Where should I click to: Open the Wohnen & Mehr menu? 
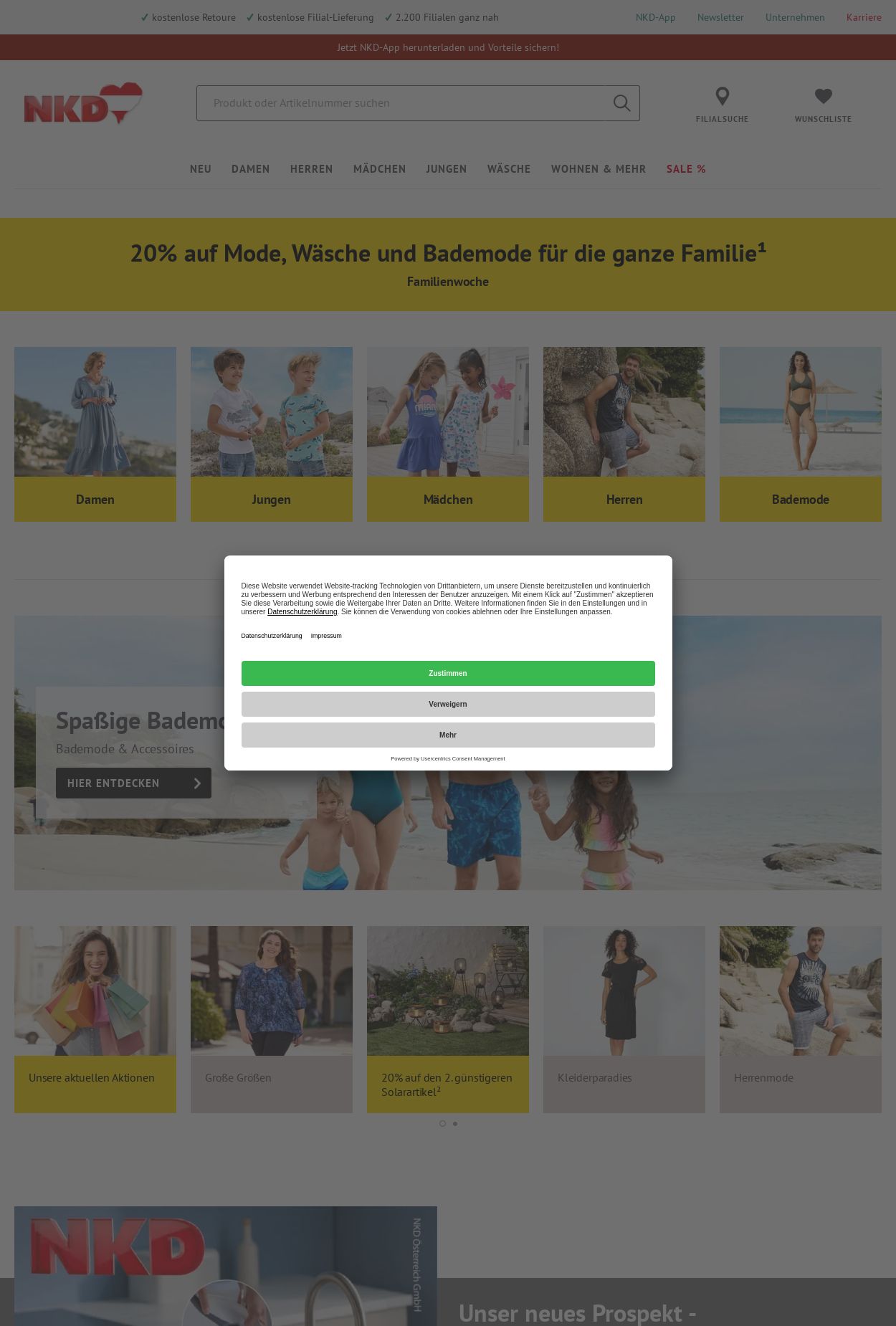598,169
